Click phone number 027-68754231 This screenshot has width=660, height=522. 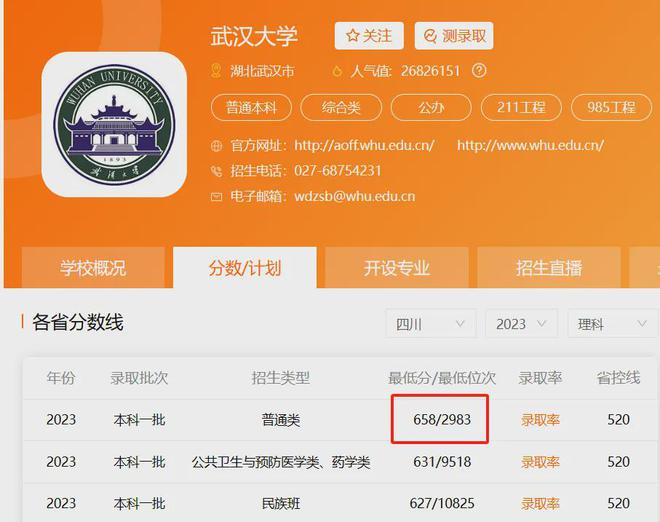coord(338,171)
